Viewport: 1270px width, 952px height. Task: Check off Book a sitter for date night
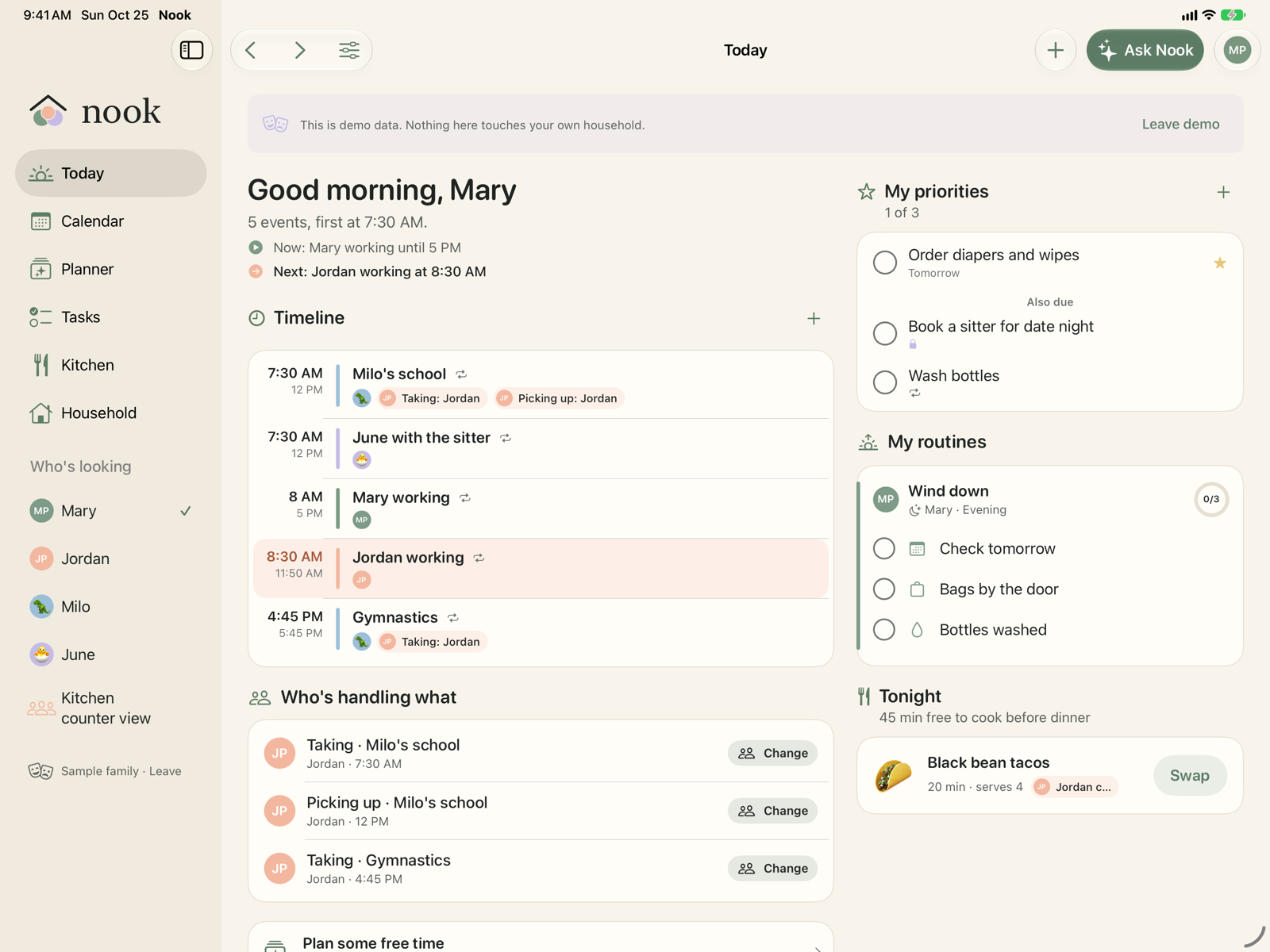884,333
